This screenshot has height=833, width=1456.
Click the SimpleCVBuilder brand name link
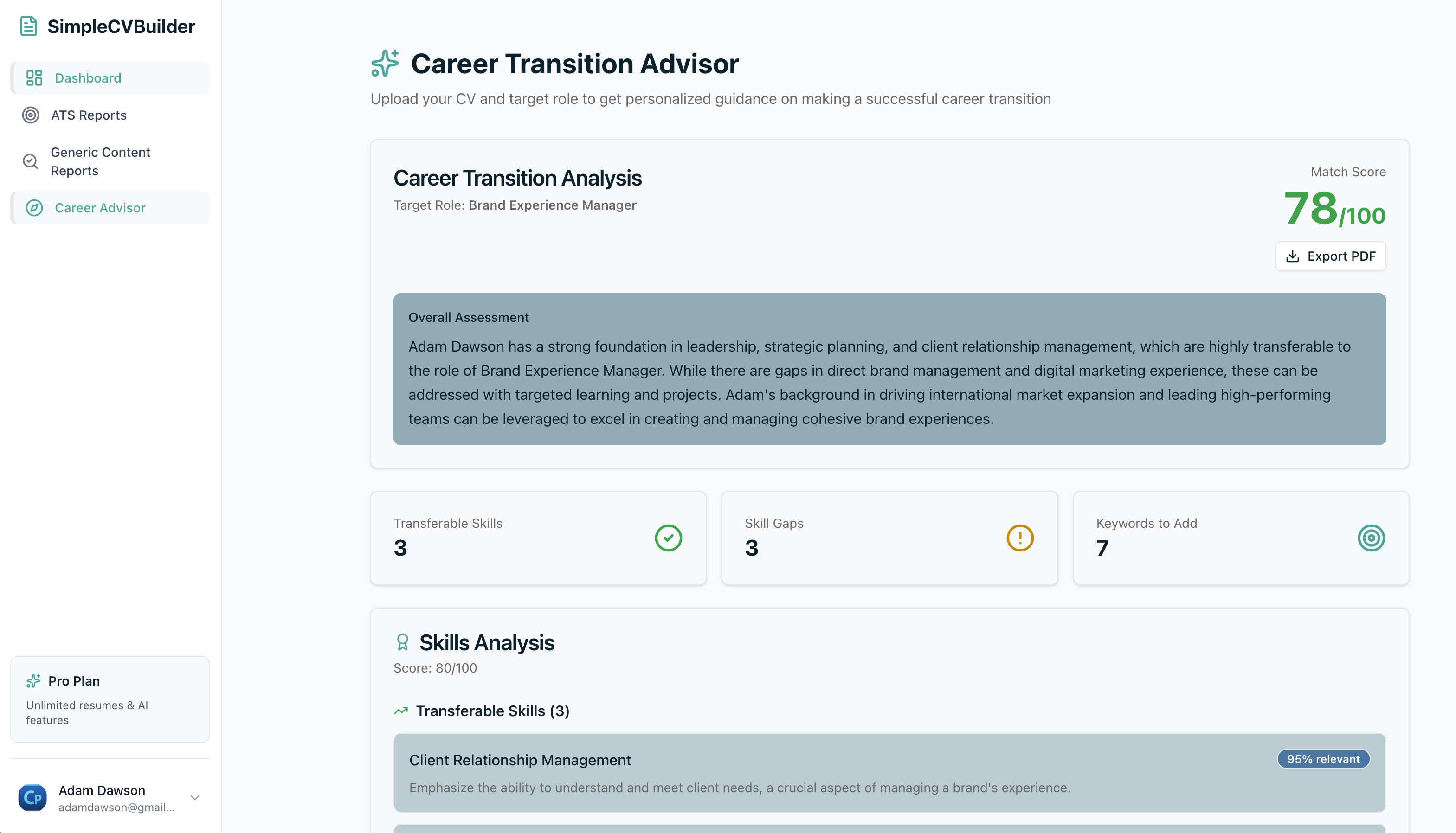122,26
